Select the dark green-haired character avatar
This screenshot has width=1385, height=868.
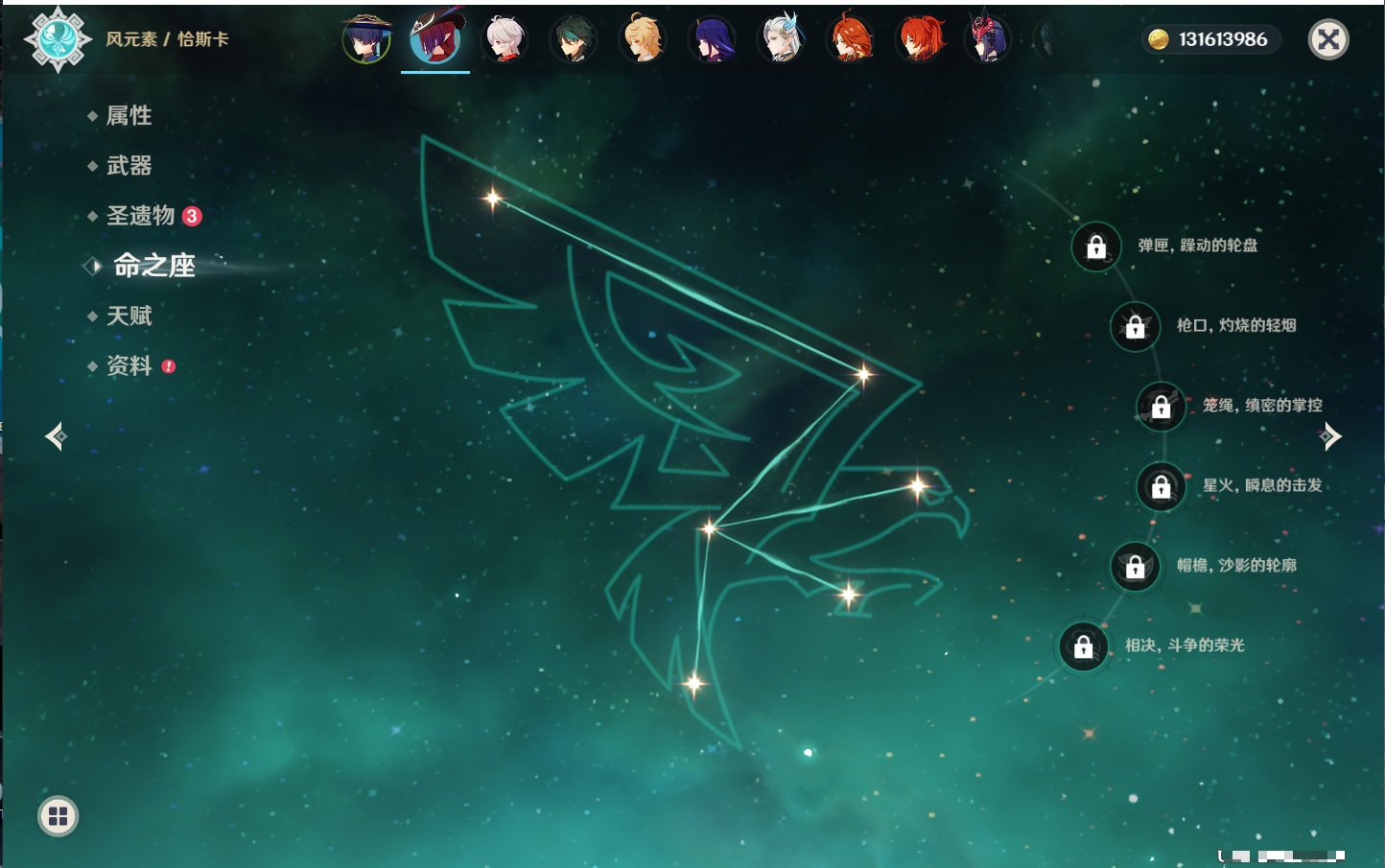pyautogui.click(x=574, y=39)
